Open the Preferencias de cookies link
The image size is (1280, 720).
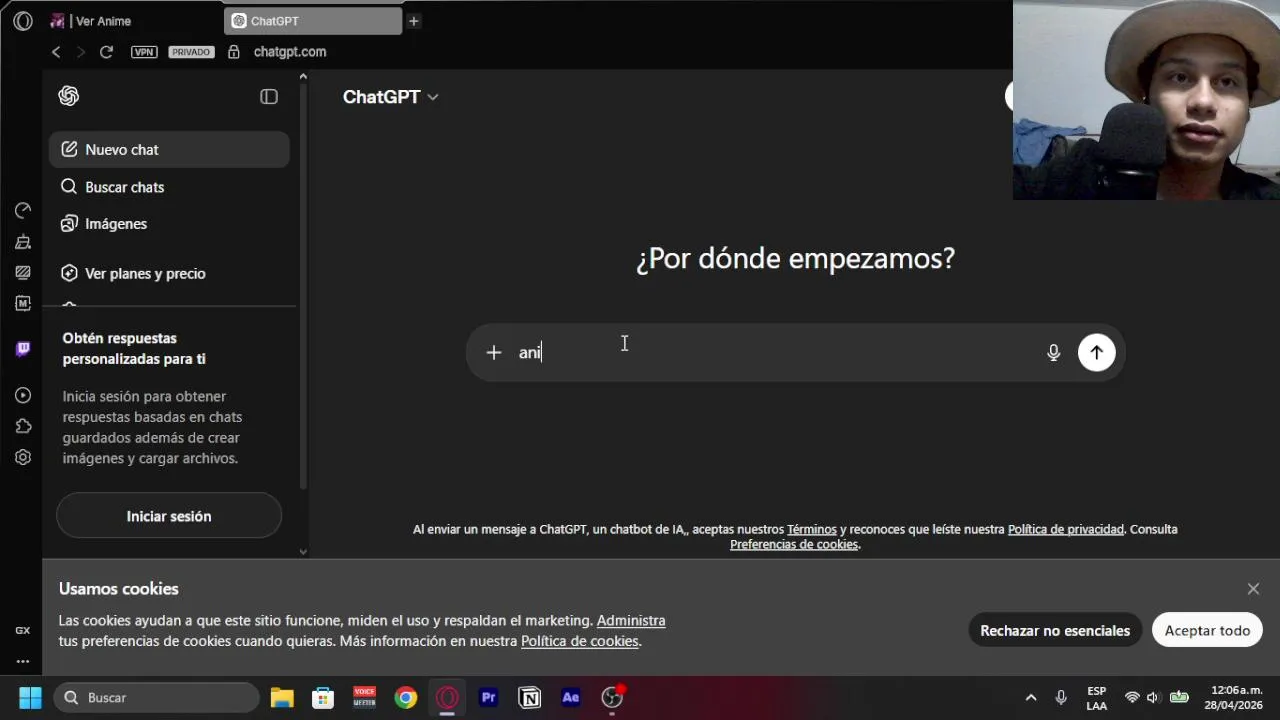pos(794,544)
